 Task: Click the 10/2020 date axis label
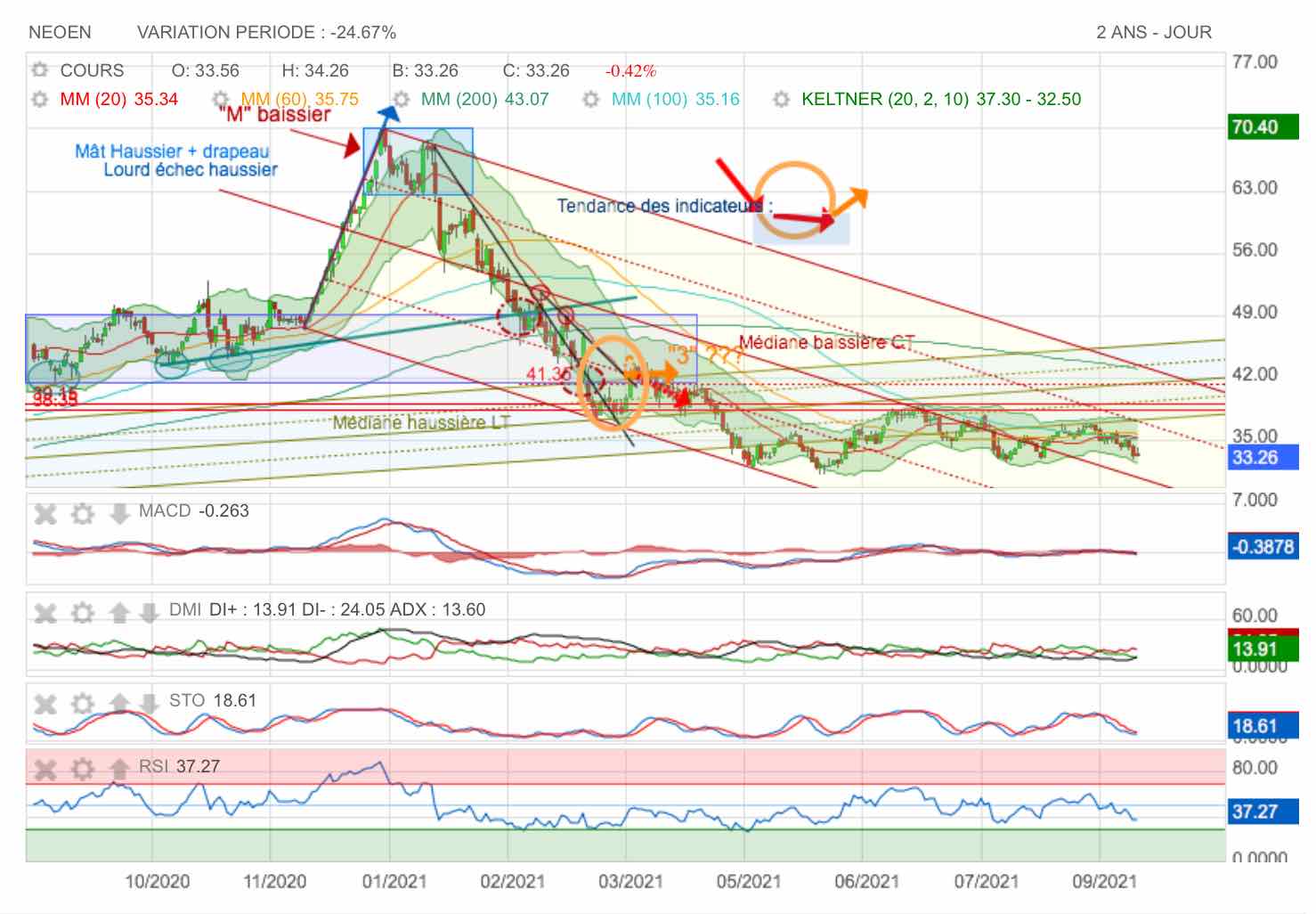coord(158,881)
